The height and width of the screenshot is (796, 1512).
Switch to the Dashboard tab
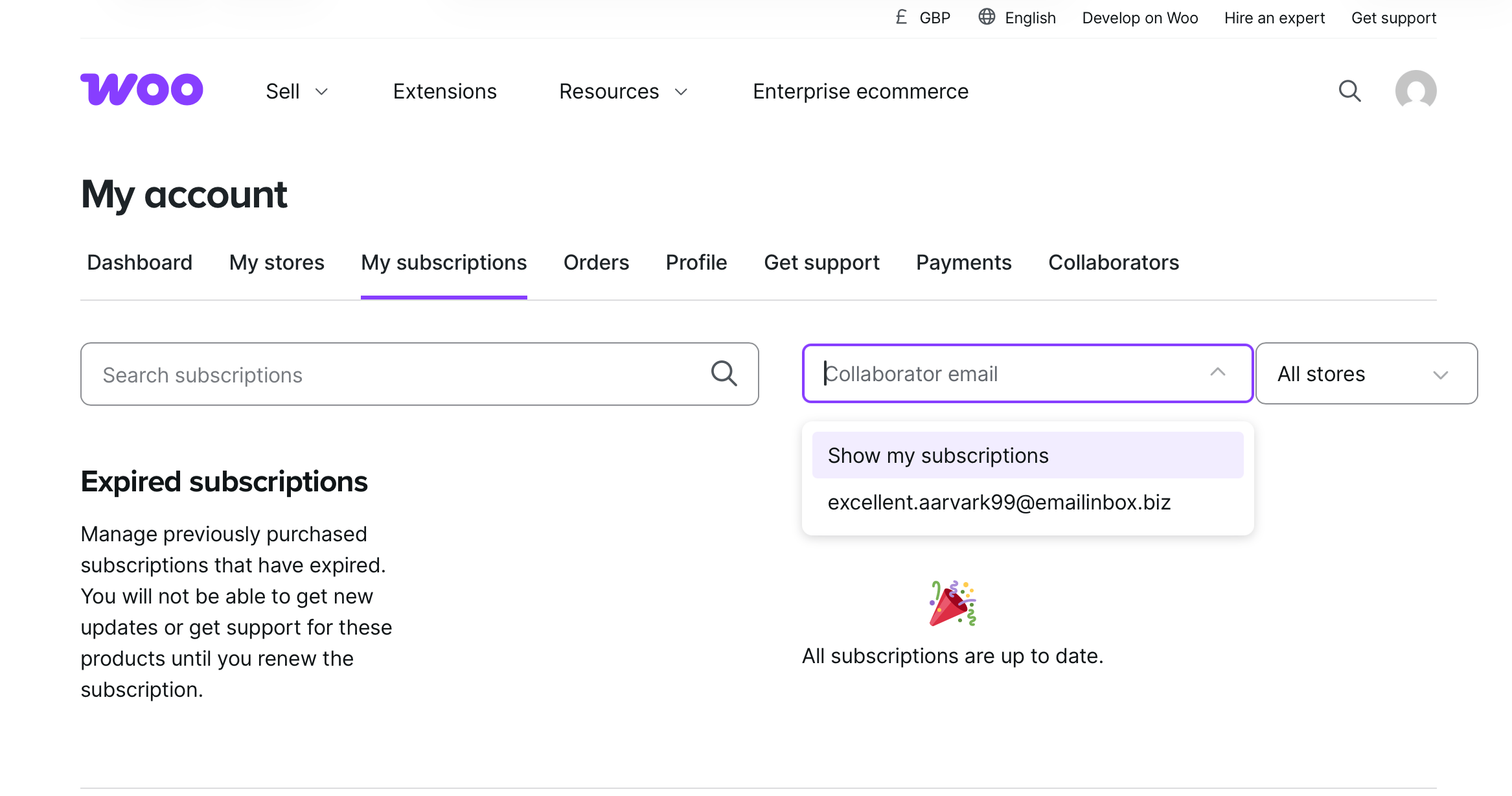(x=139, y=263)
